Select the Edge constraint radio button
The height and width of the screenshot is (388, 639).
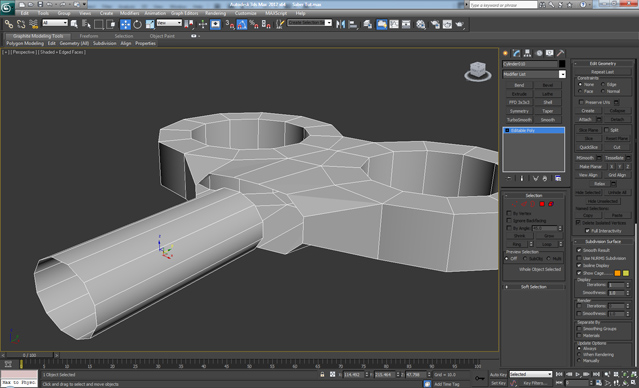pyautogui.click(x=603, y=84)
